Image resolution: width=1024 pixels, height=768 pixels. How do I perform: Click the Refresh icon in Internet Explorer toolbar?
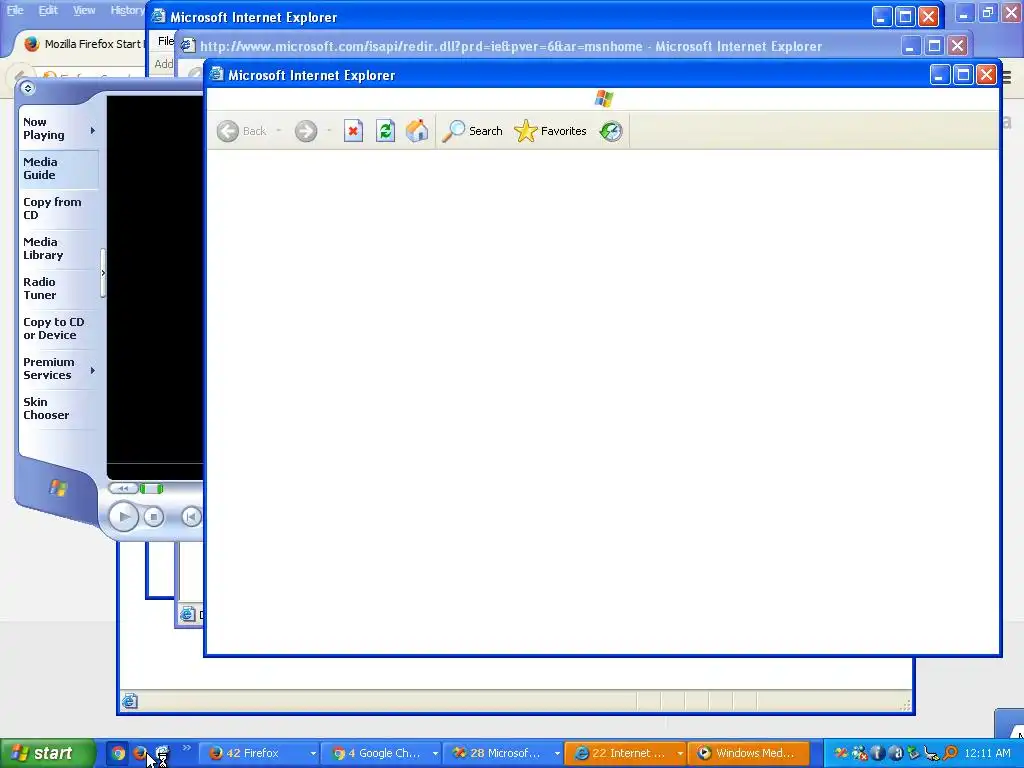pyautogui.click(x=385, y=131)
